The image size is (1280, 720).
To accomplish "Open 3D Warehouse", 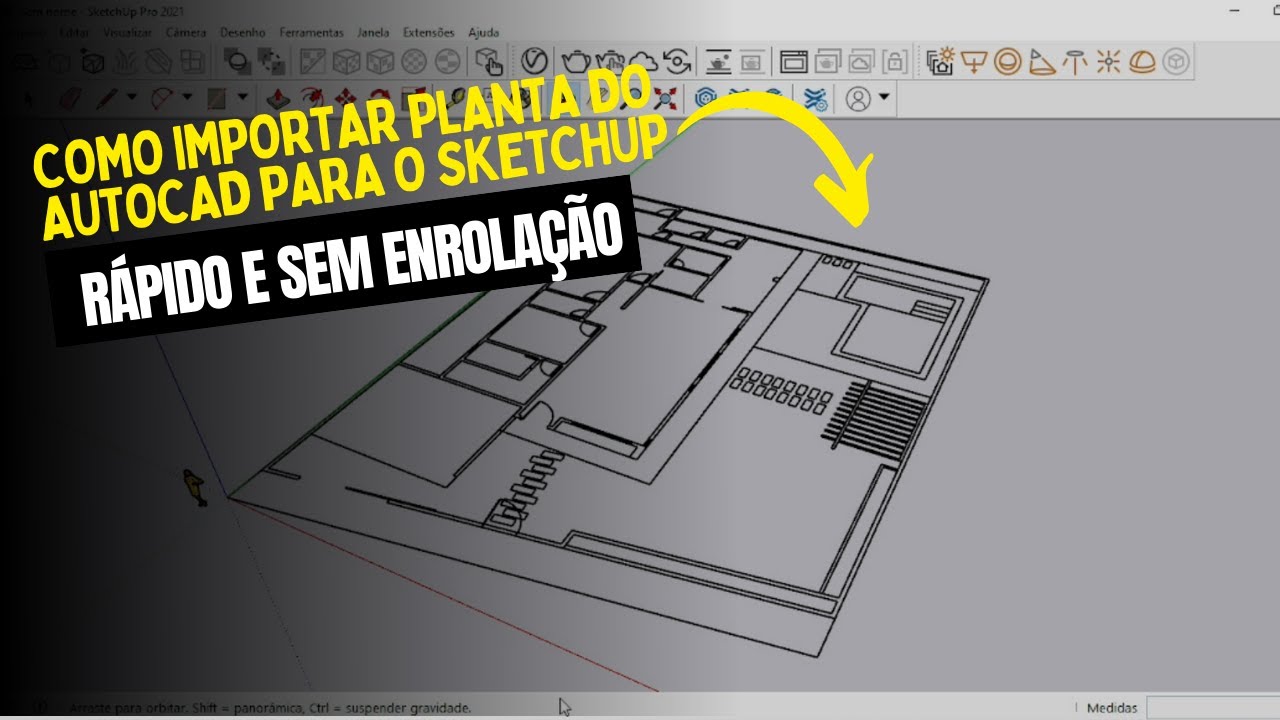I will 706,98.
